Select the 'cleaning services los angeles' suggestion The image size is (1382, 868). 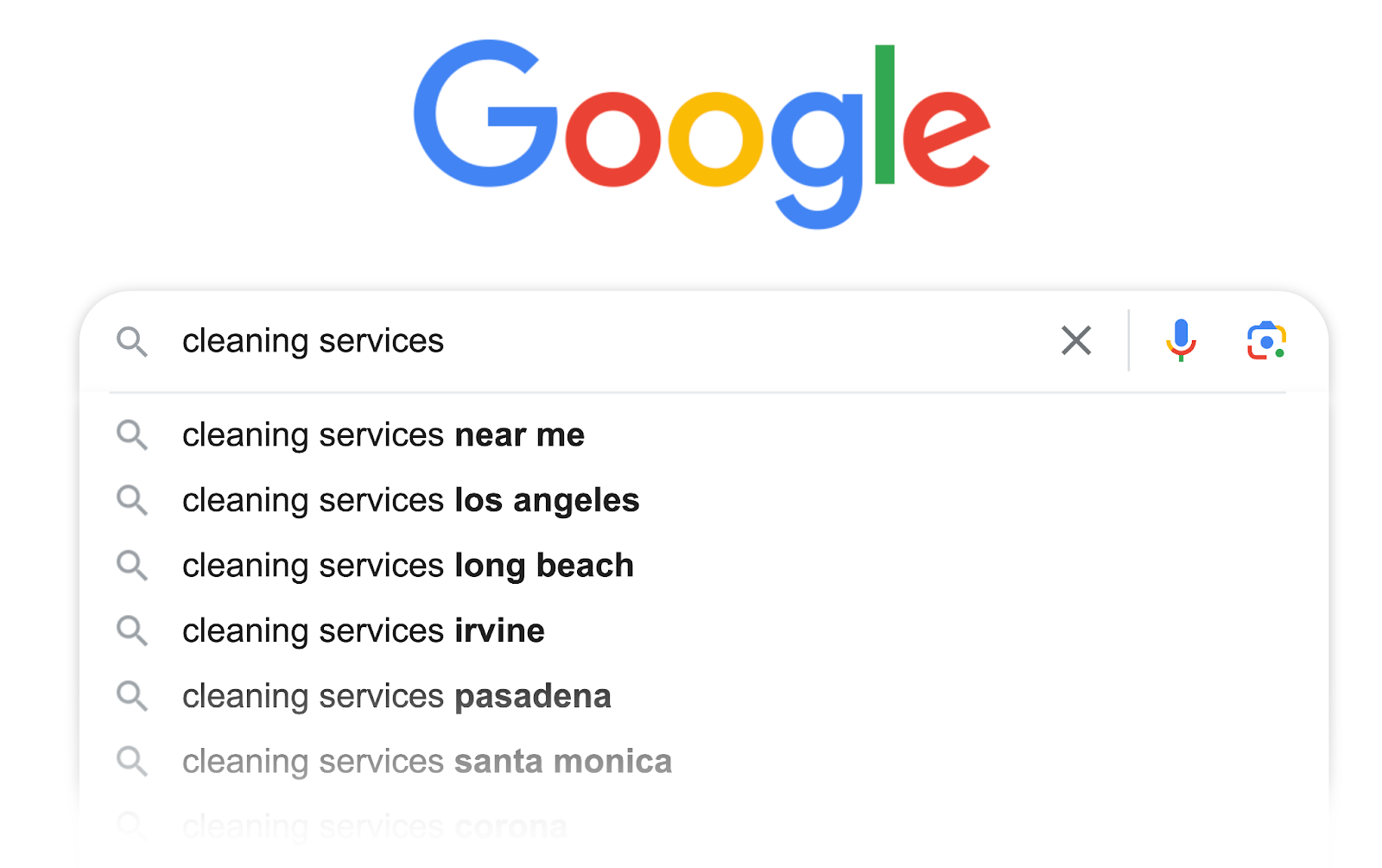(x=410, y=501)
